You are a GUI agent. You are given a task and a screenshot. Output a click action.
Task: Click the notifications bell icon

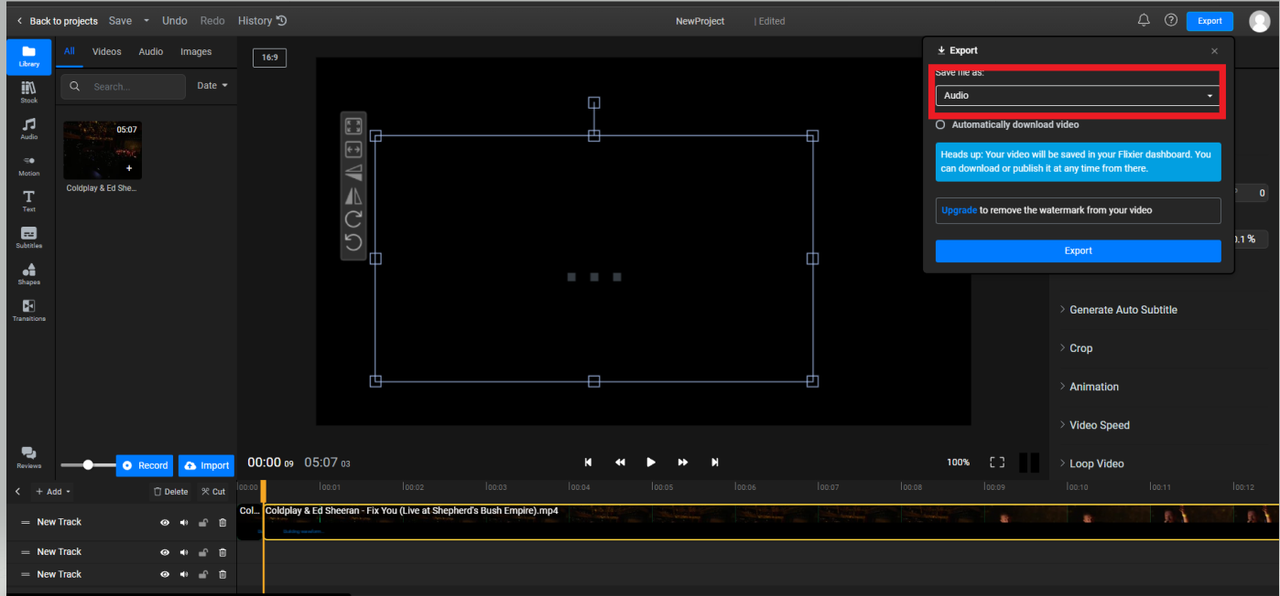point(1144,20)
